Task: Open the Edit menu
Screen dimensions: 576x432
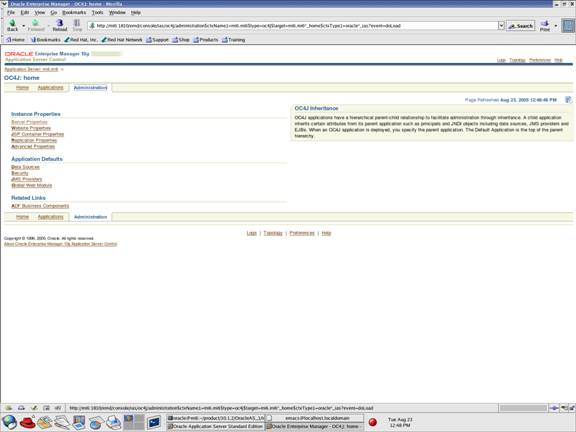Action: 25,12
